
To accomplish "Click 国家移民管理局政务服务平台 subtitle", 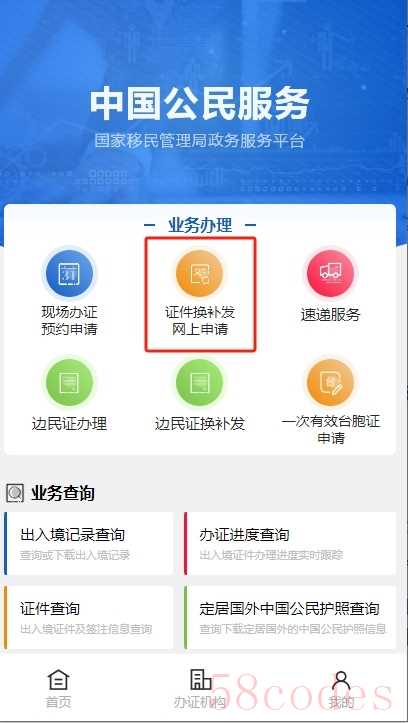I will (x=200, y=141).
